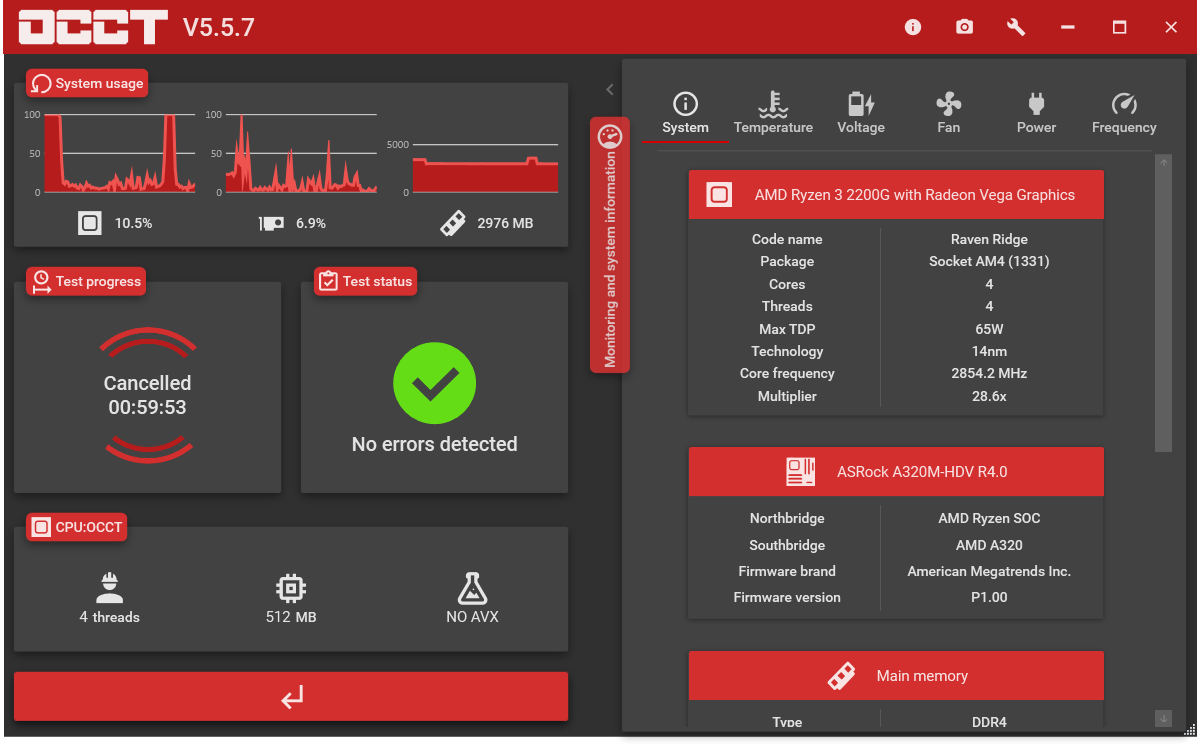Open the Voltage tab

[861, 114]
